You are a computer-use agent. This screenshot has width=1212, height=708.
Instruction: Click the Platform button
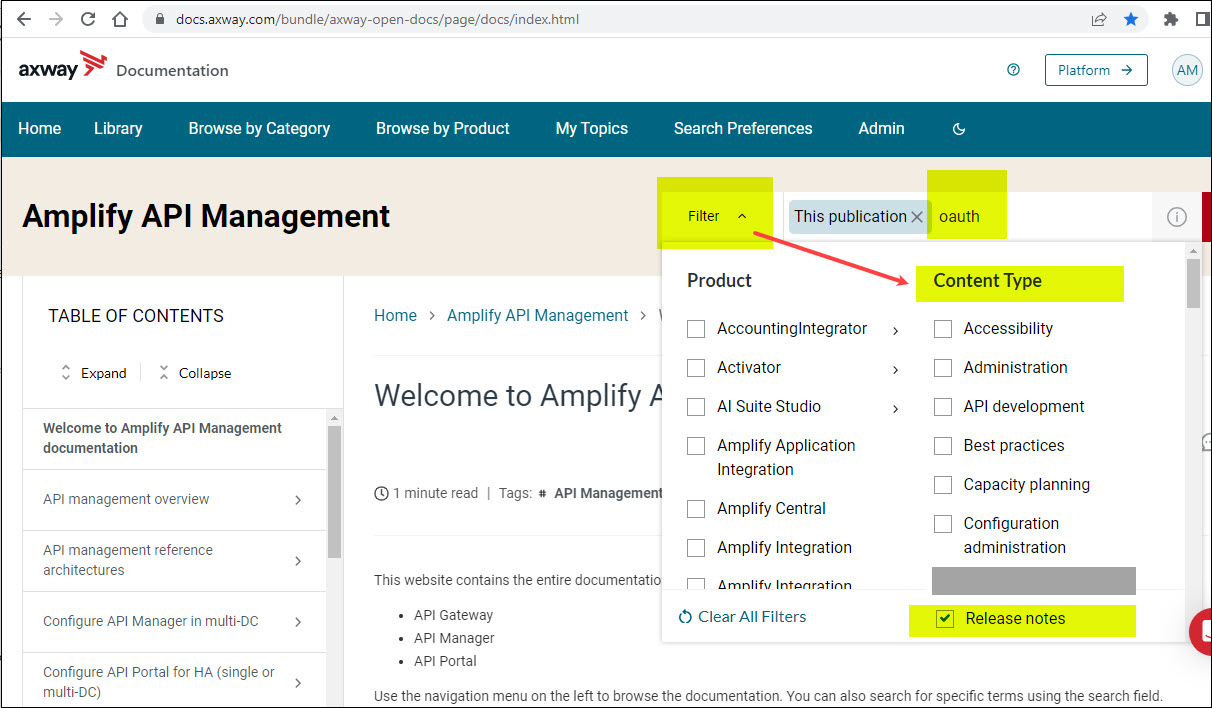point(1095,70)
